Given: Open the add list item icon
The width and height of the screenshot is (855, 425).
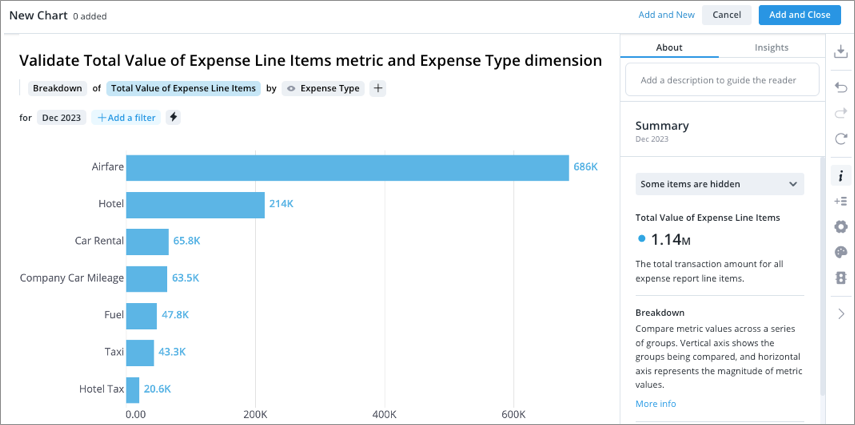Looking at the screenshot, I should (840, 201).
